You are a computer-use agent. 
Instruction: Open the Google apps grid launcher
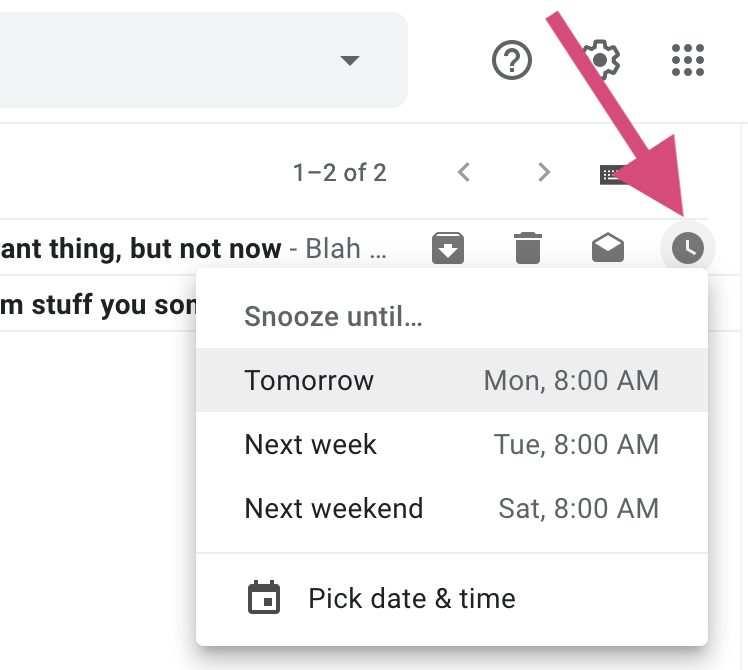[x=688, y=60]
